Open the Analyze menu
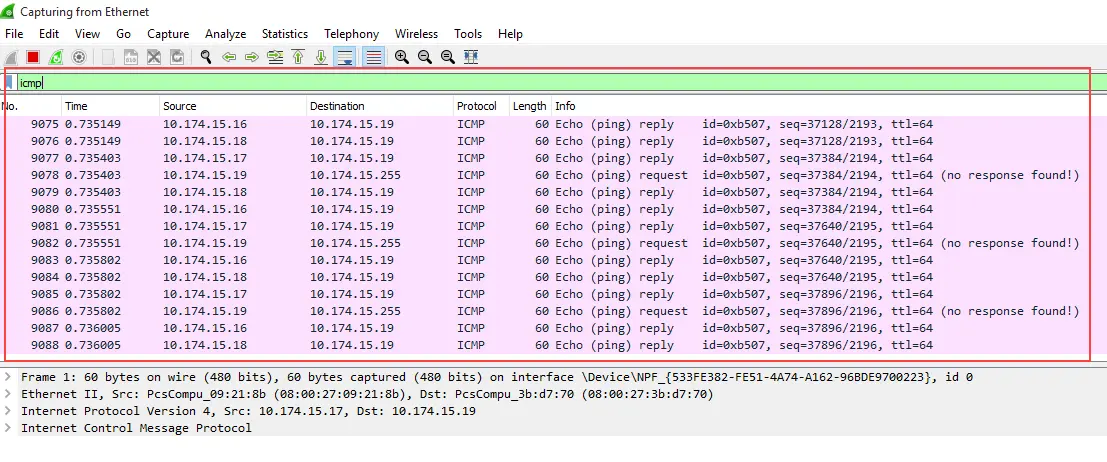 pos(226,34)
